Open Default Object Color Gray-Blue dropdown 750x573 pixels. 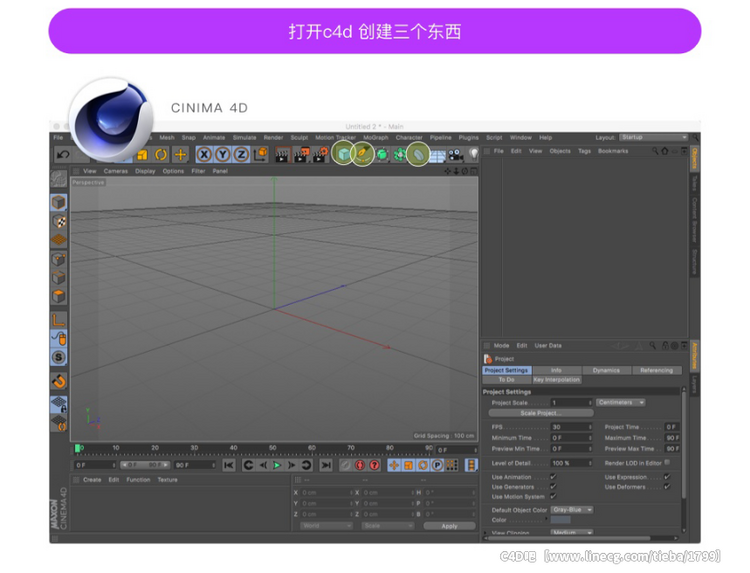[572, 510]
